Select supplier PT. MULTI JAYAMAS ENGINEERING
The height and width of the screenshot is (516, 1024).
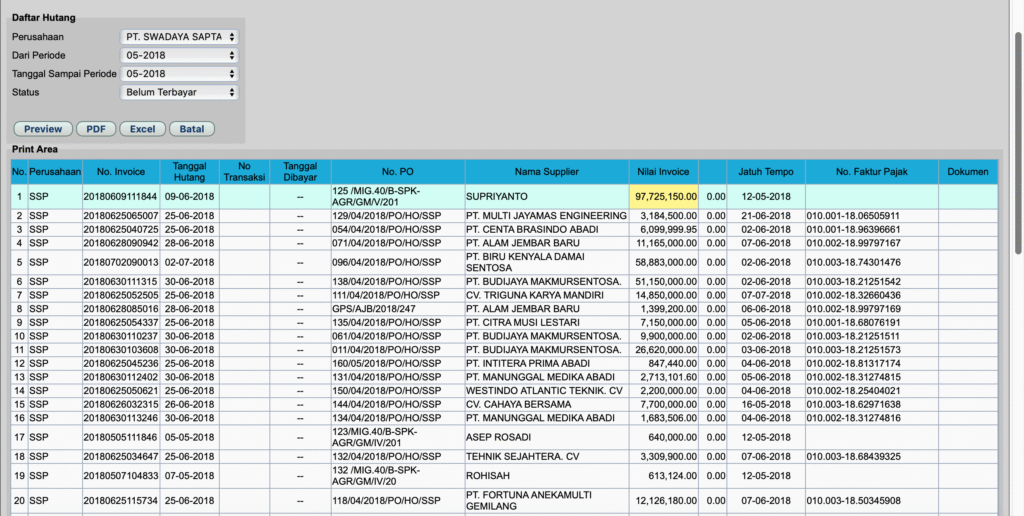[x=546, y=216]
